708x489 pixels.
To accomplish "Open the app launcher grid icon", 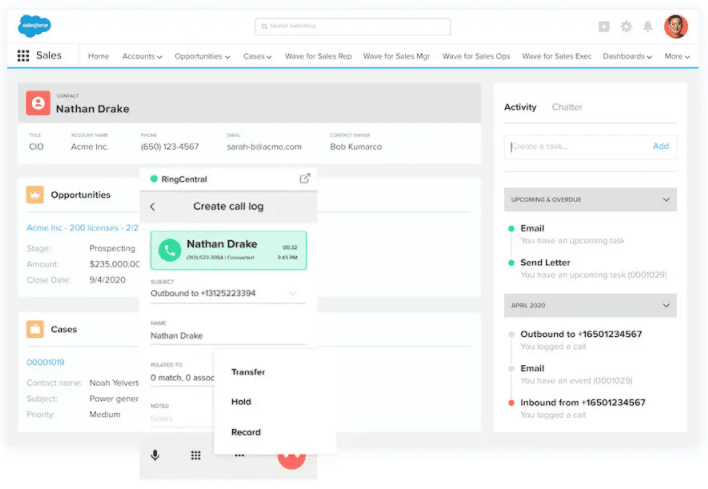I will coord(23,56).
